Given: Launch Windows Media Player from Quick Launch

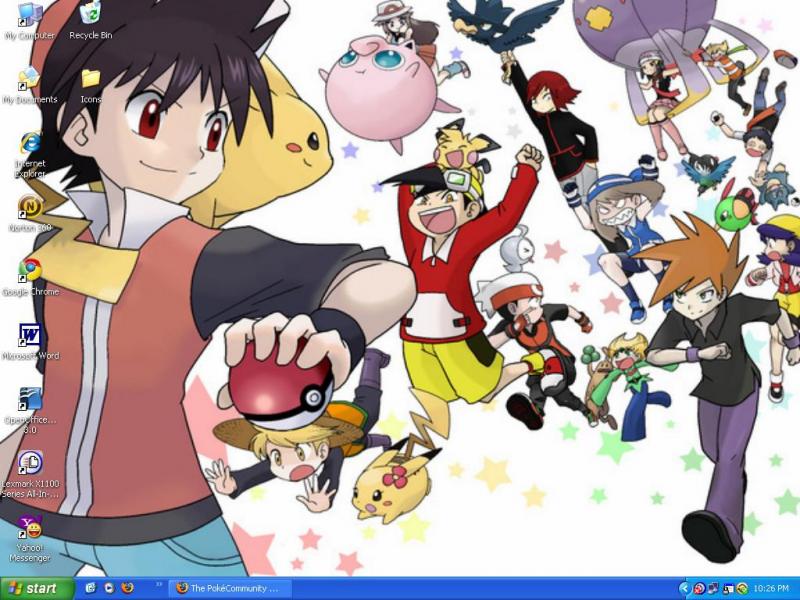Looking at the screenshot, I should (109, 588).
